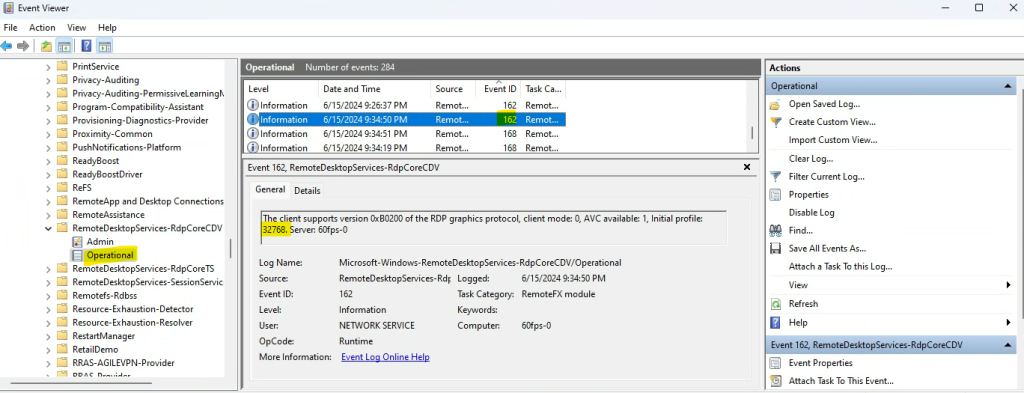Open the Help menu

(107, 27)
